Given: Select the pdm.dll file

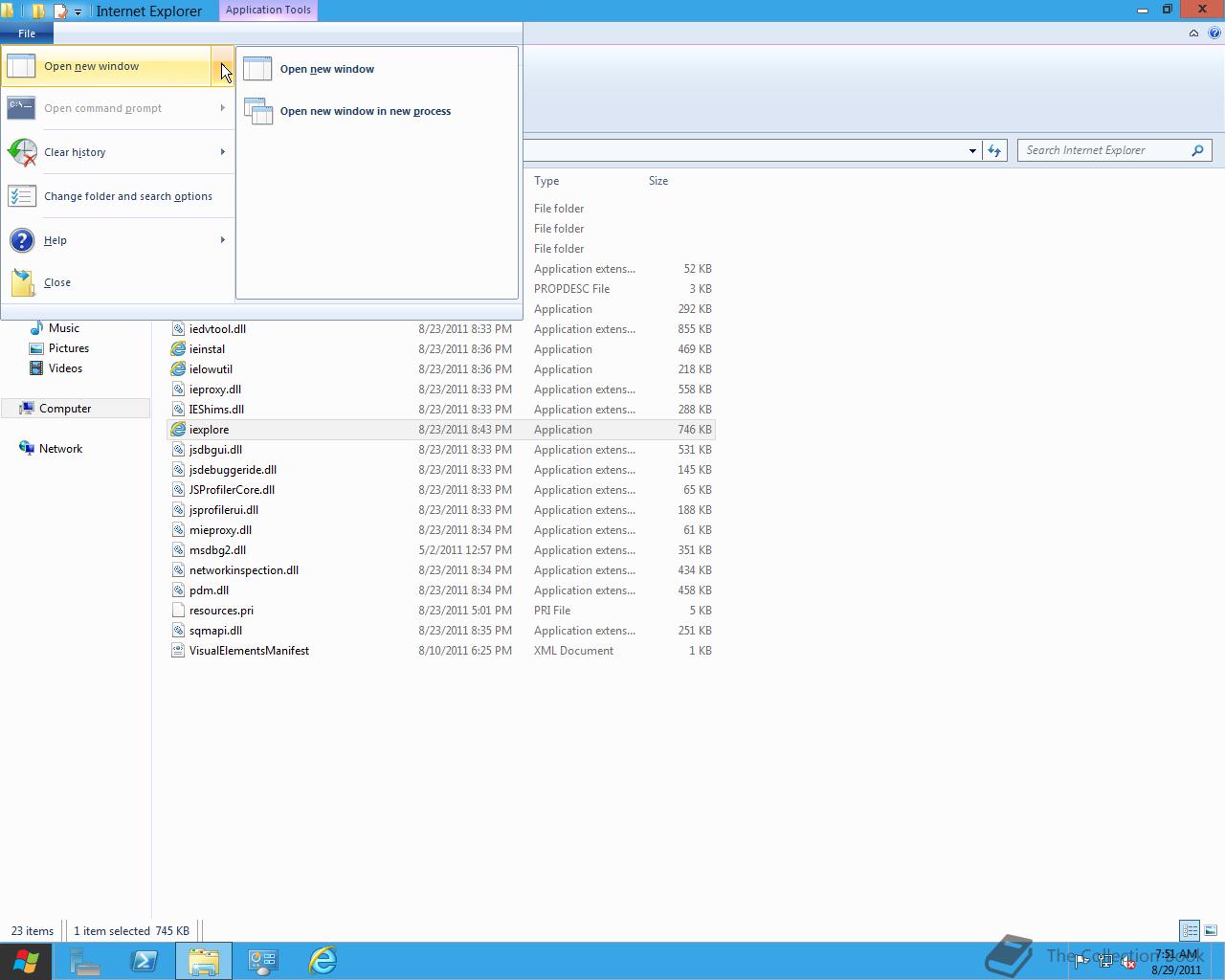Looking at the screenshot, I should pyautogui.click(x=441, y=590).
